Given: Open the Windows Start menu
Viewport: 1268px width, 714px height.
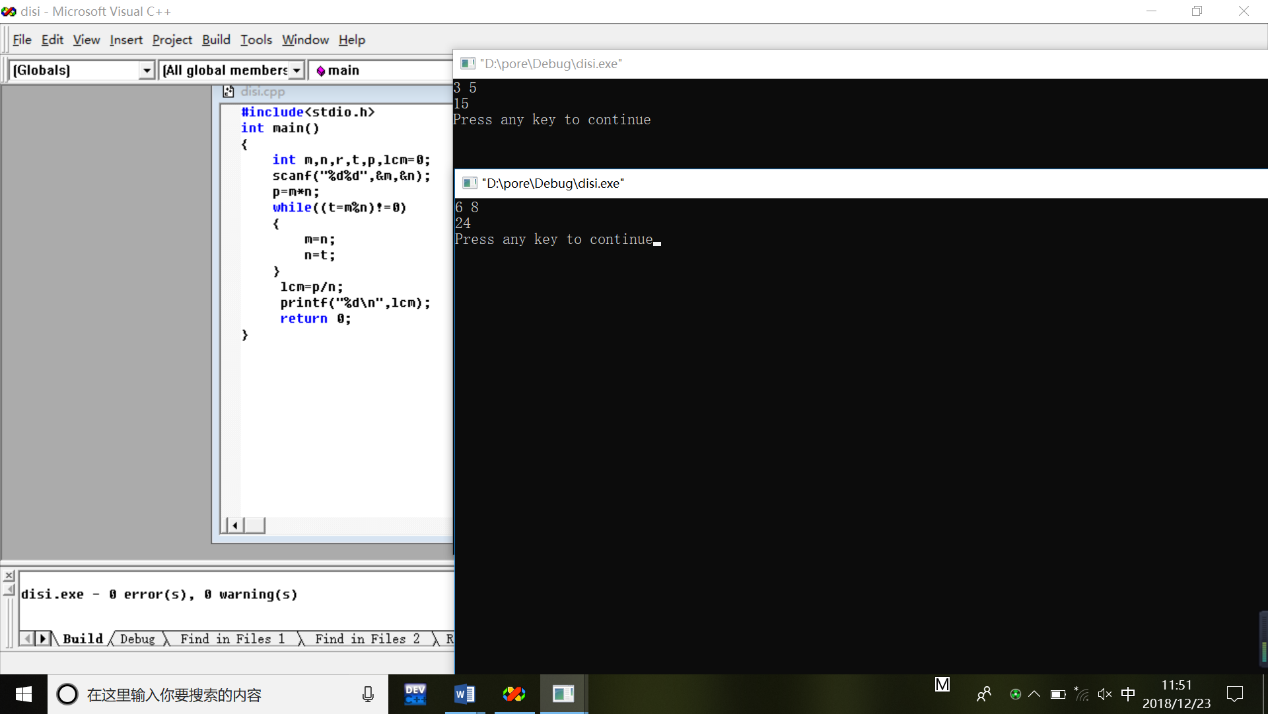Looking at the screenshot, I should click(23, 694).
